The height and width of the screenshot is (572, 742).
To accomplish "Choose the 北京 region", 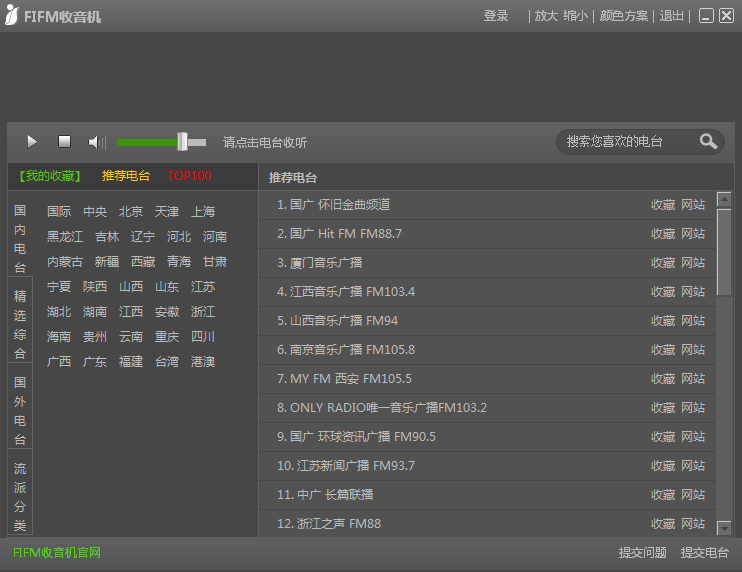I will coord(131,211).
